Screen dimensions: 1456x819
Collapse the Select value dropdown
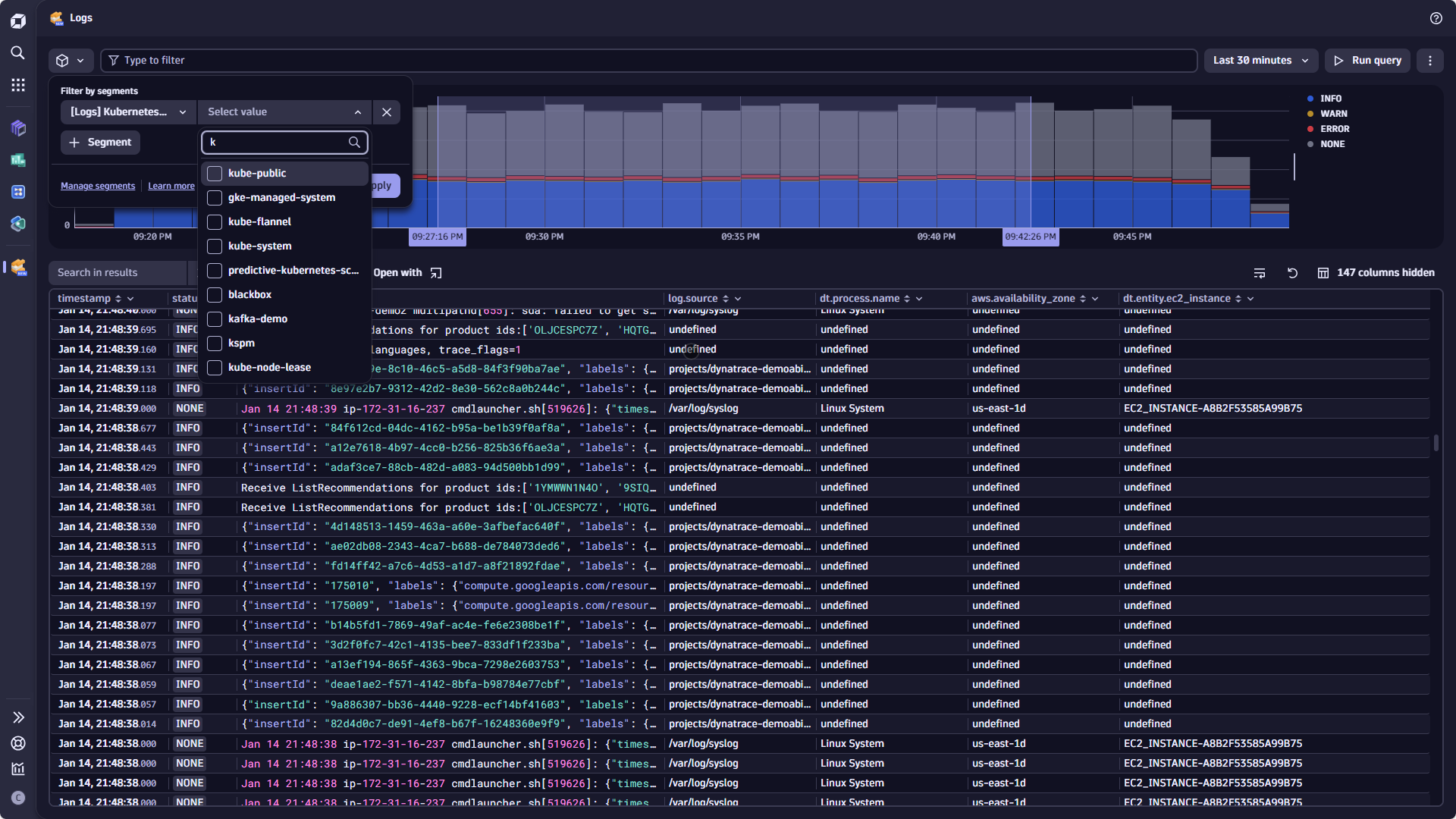358,111
